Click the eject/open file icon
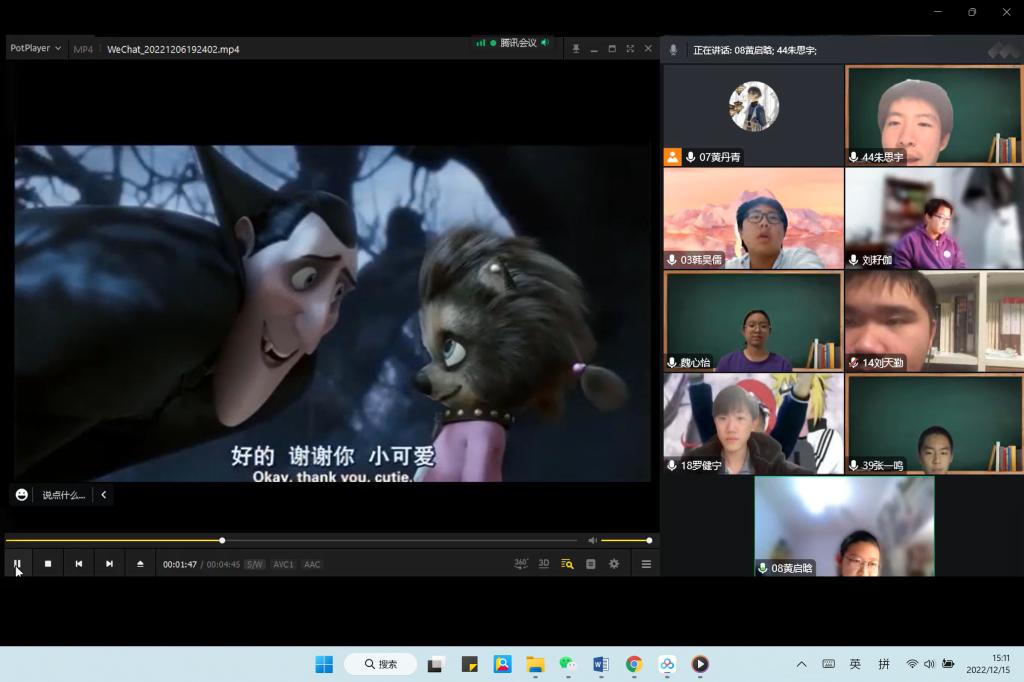 (140, 564)
